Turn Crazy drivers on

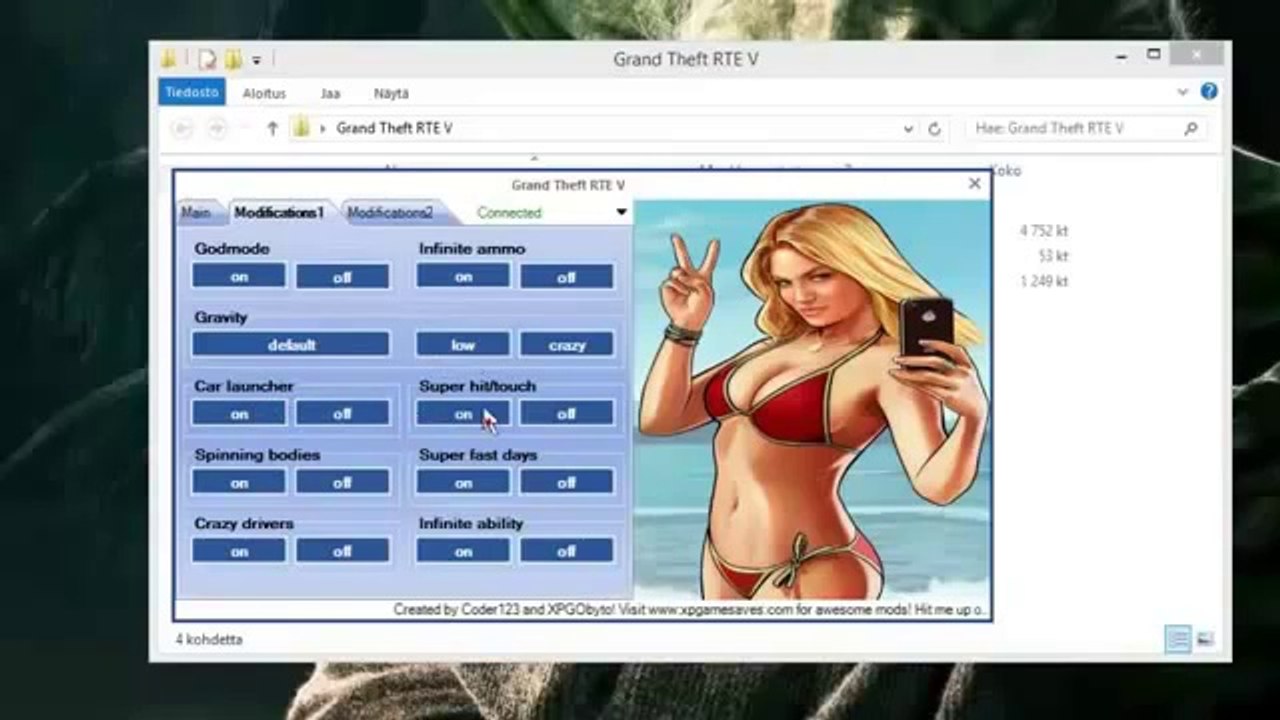click(239, 551)
